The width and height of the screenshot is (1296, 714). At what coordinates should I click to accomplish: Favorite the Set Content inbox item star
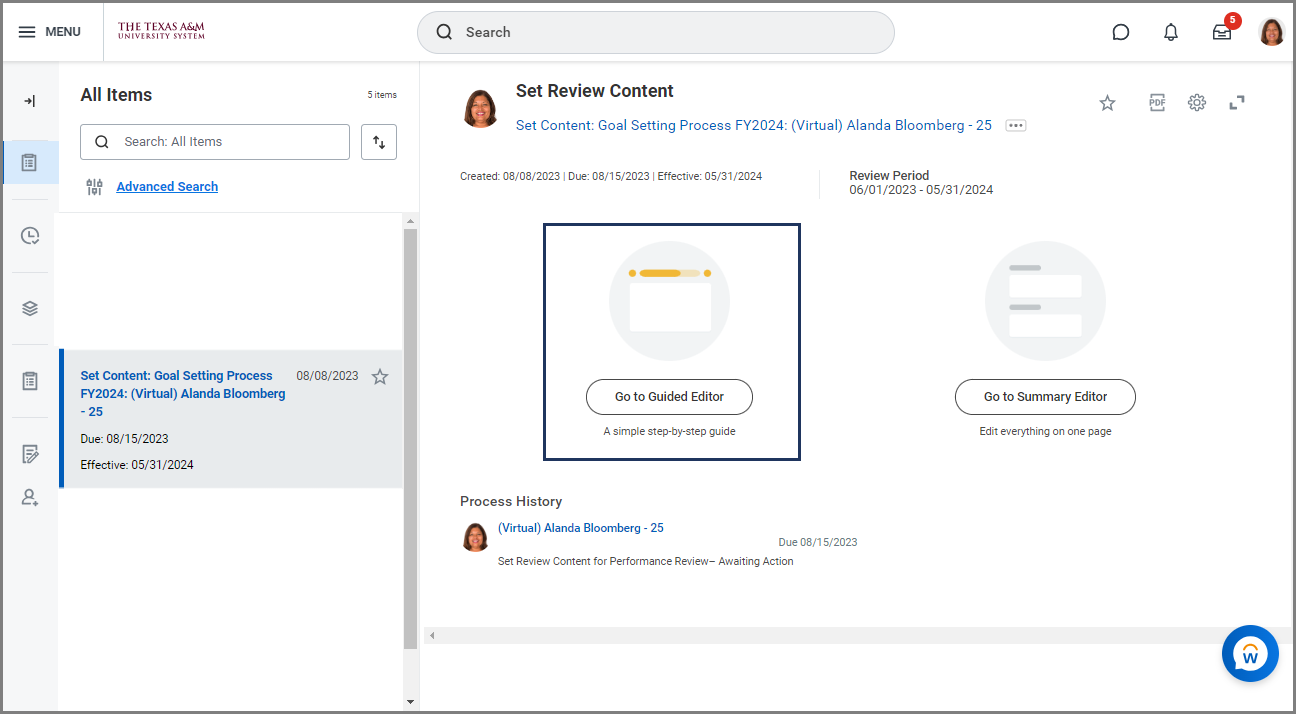click(380, 377)
